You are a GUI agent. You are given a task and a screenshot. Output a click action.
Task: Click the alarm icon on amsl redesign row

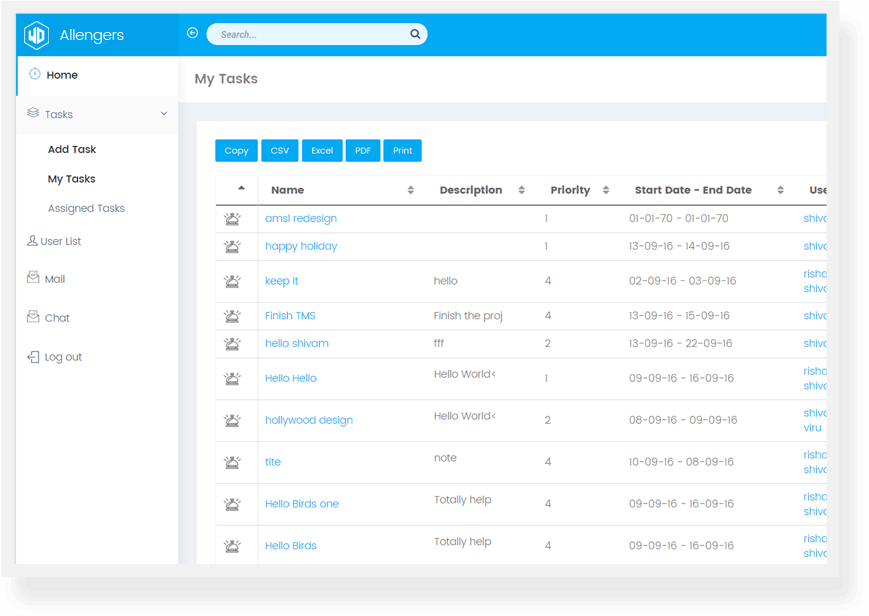233,219
